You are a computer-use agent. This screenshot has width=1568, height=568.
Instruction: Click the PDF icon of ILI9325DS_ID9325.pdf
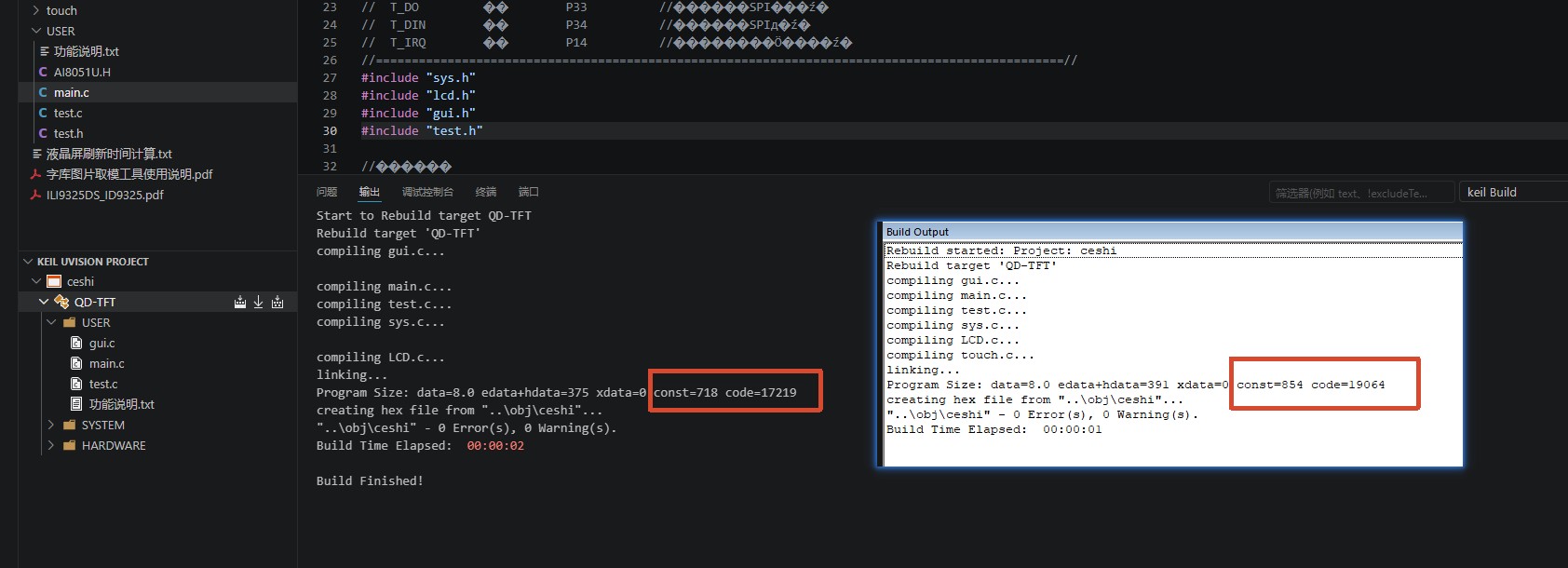coord(35,195)
